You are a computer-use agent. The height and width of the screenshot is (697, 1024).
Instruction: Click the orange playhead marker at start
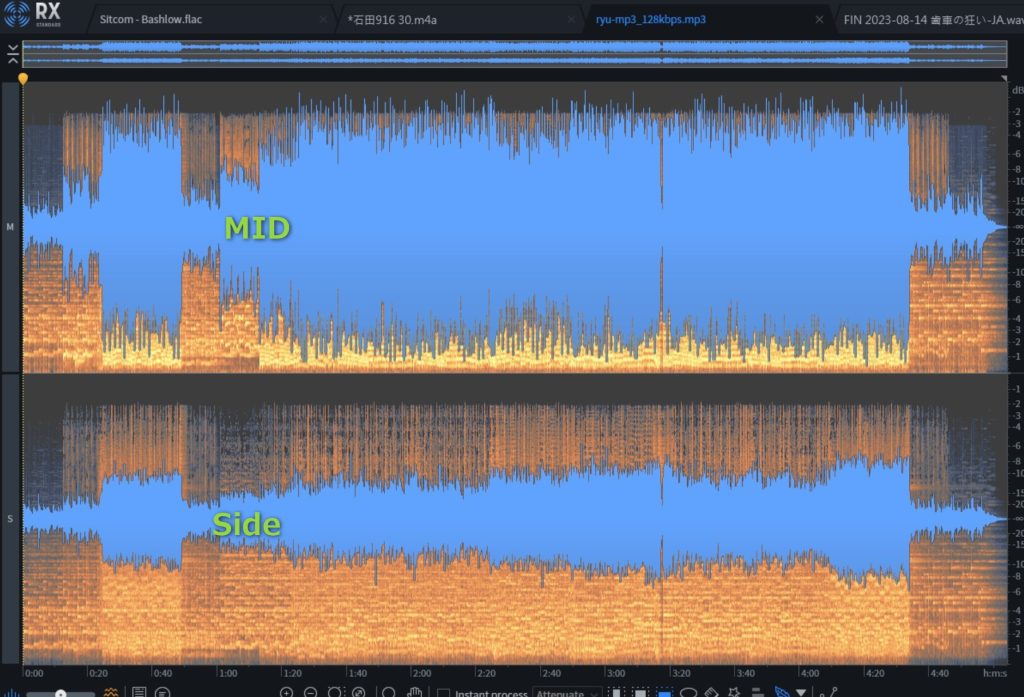pyautogui.click(x=23, y=78)
